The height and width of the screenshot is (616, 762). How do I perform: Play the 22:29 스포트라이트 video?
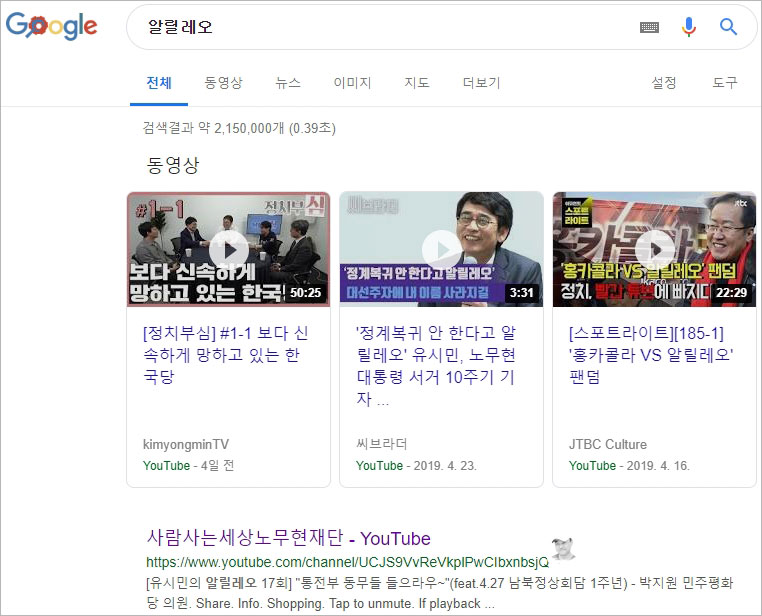(x=654, y=249)
